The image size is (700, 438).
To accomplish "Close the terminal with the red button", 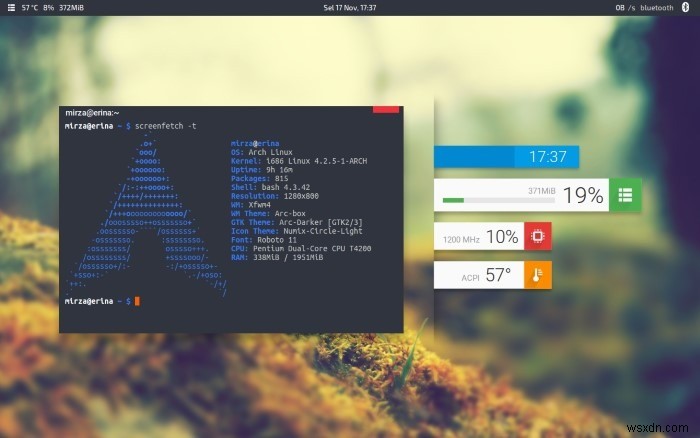I will [x=386, y=109].
